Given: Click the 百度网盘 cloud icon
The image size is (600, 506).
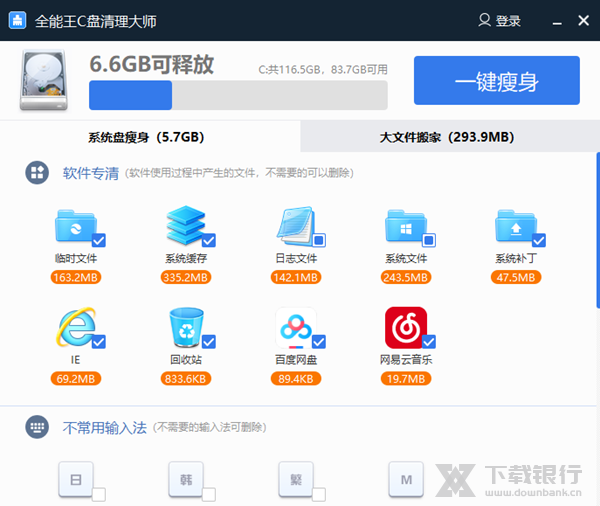Looking at the screenshot, I should point(296,328).
